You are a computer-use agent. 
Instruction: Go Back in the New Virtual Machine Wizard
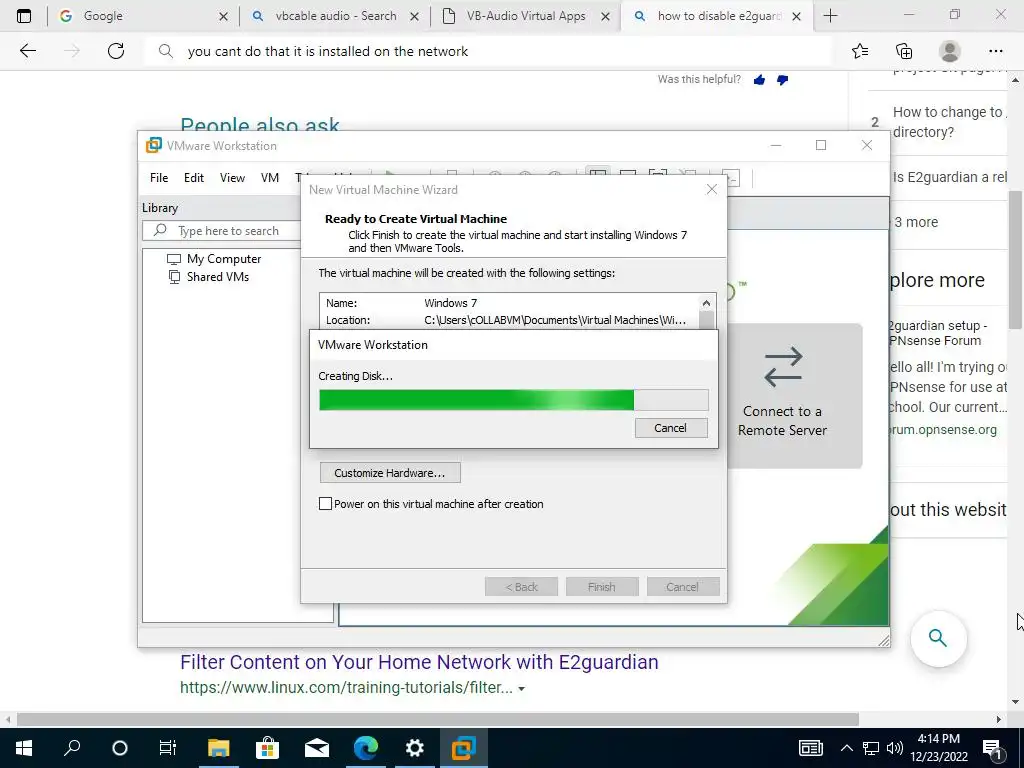point(521,586)
